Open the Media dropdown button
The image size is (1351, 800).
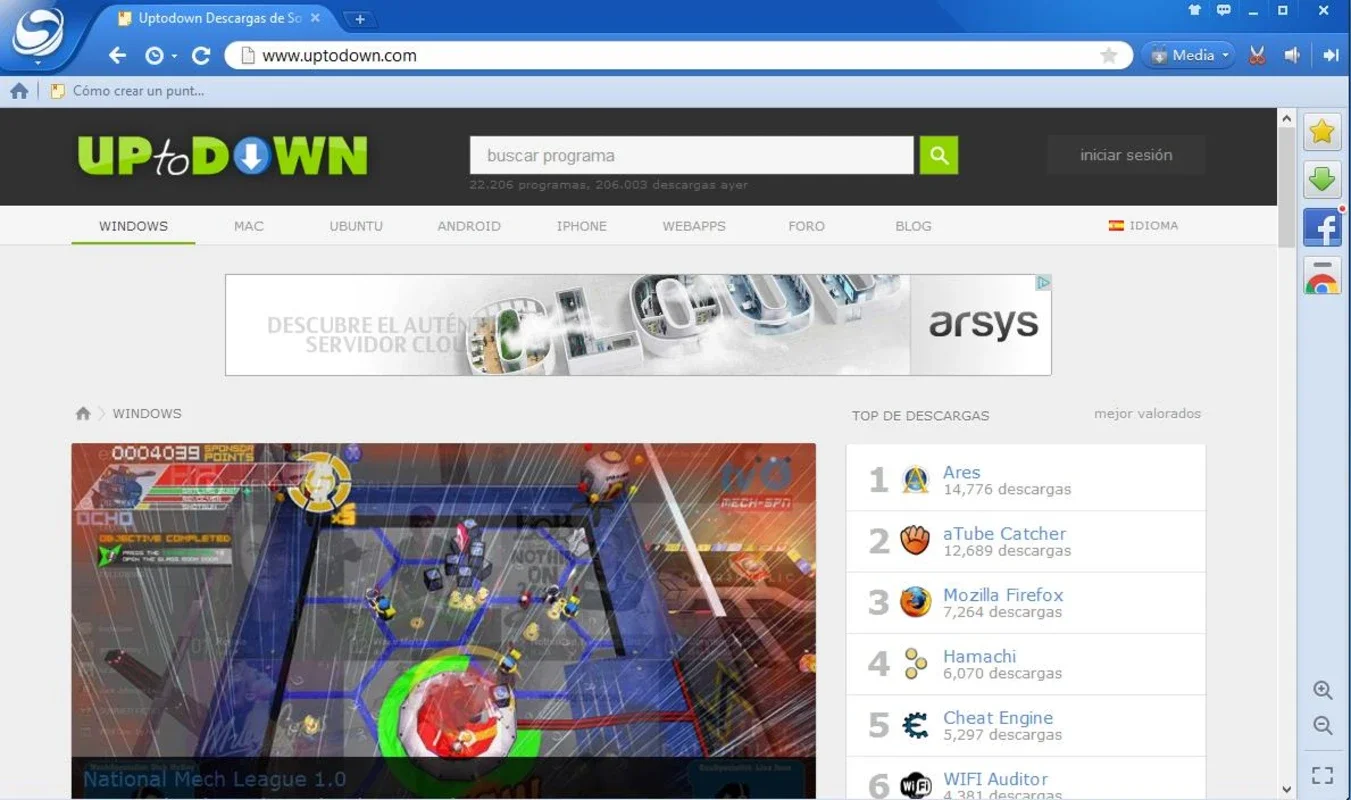tap(1189, 56)
